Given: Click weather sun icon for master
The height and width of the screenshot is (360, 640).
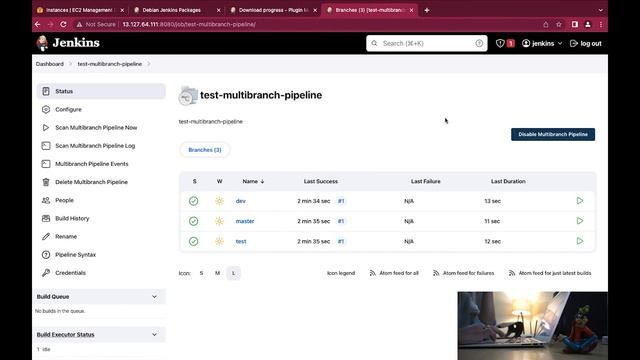Looking at the screenshot, I should click(219, 221).
